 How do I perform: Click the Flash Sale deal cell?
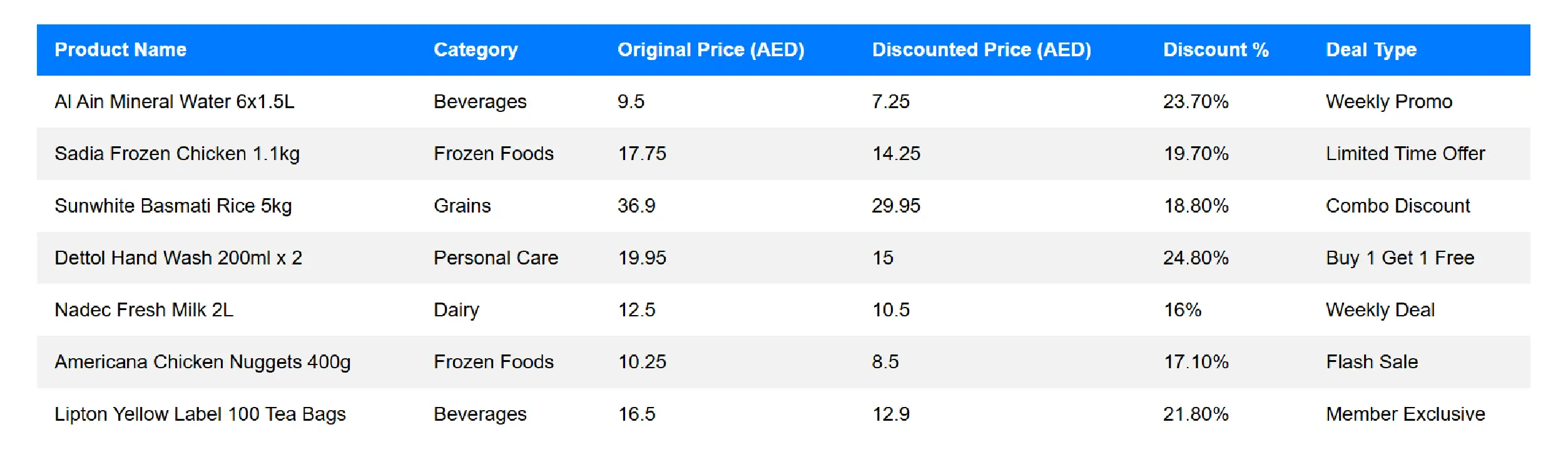[1372, 362]
